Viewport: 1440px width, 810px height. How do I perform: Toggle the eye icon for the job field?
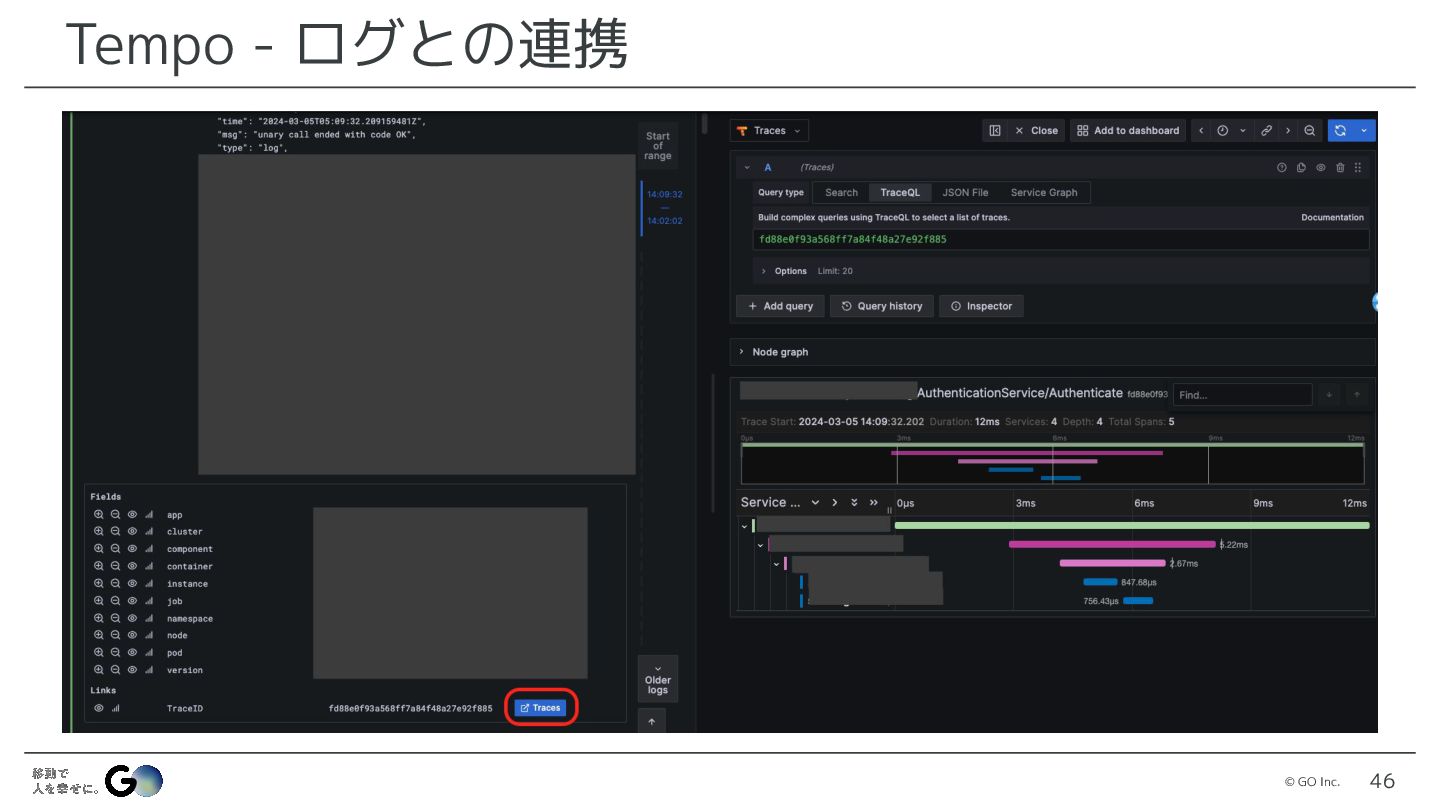coord(131,601)
